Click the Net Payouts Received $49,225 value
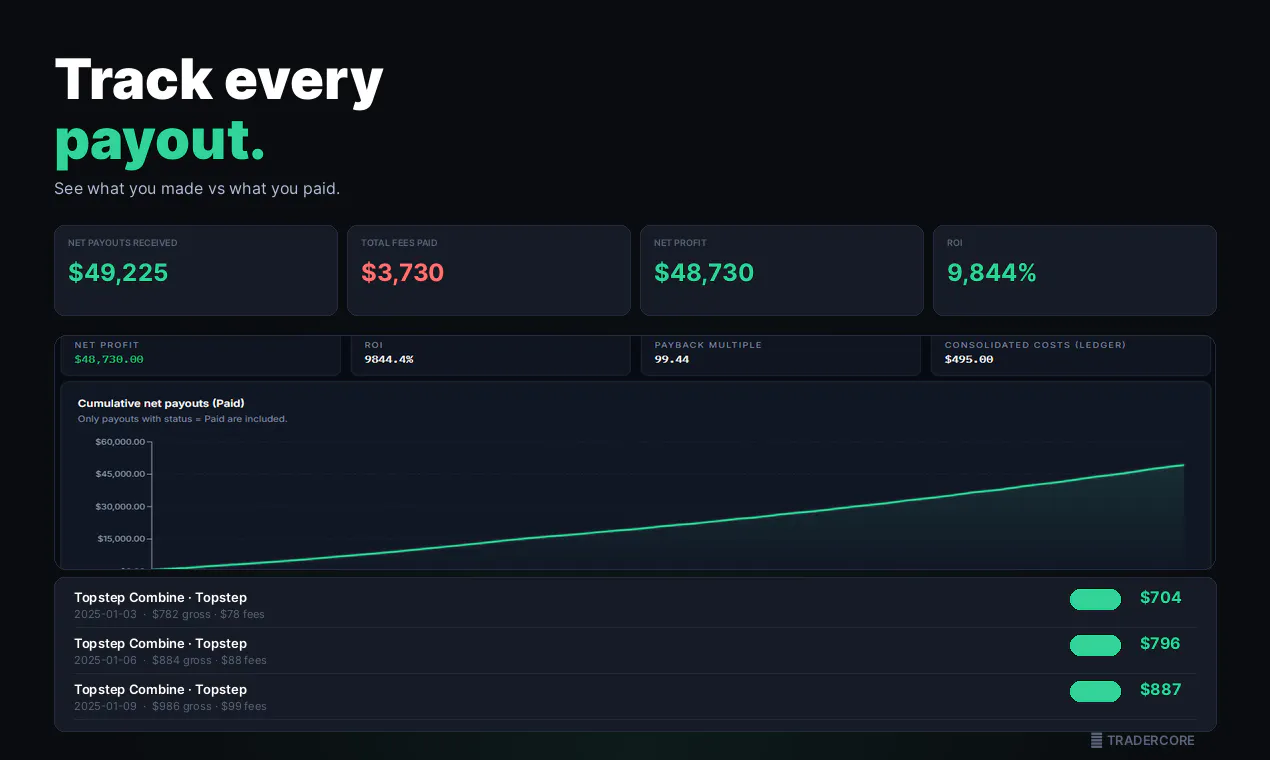Screen dimensions: 1270x760 [118, 272]
